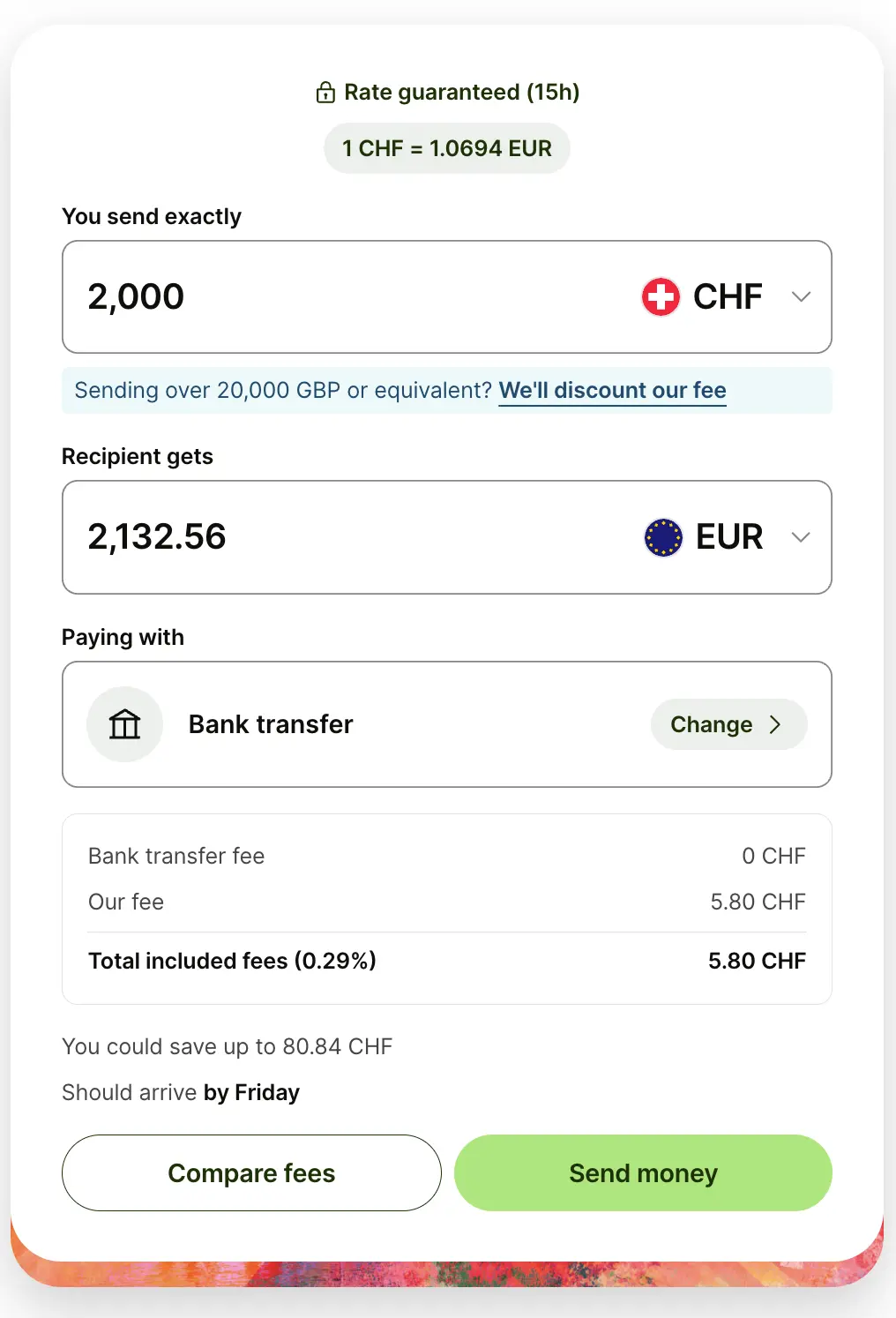The image size is (896, 1318).
Task: Click the Our fee 5.80 CHF row
Action: 447,902
